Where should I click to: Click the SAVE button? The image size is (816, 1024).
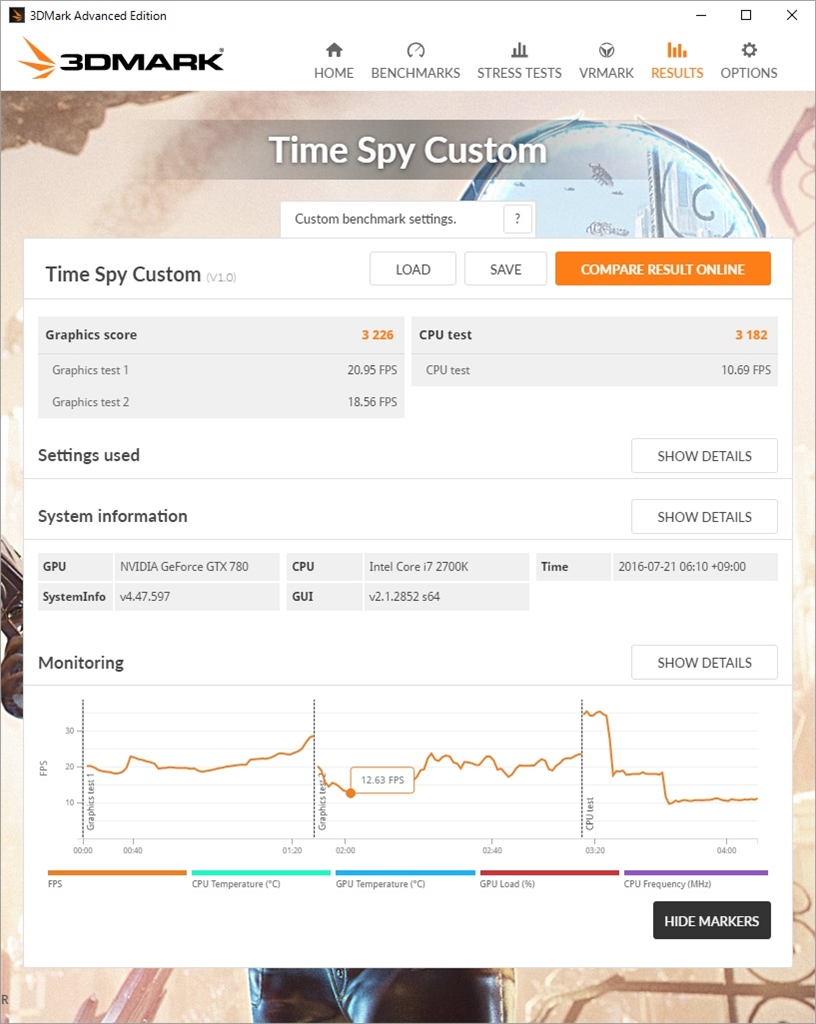coord(505,269)
